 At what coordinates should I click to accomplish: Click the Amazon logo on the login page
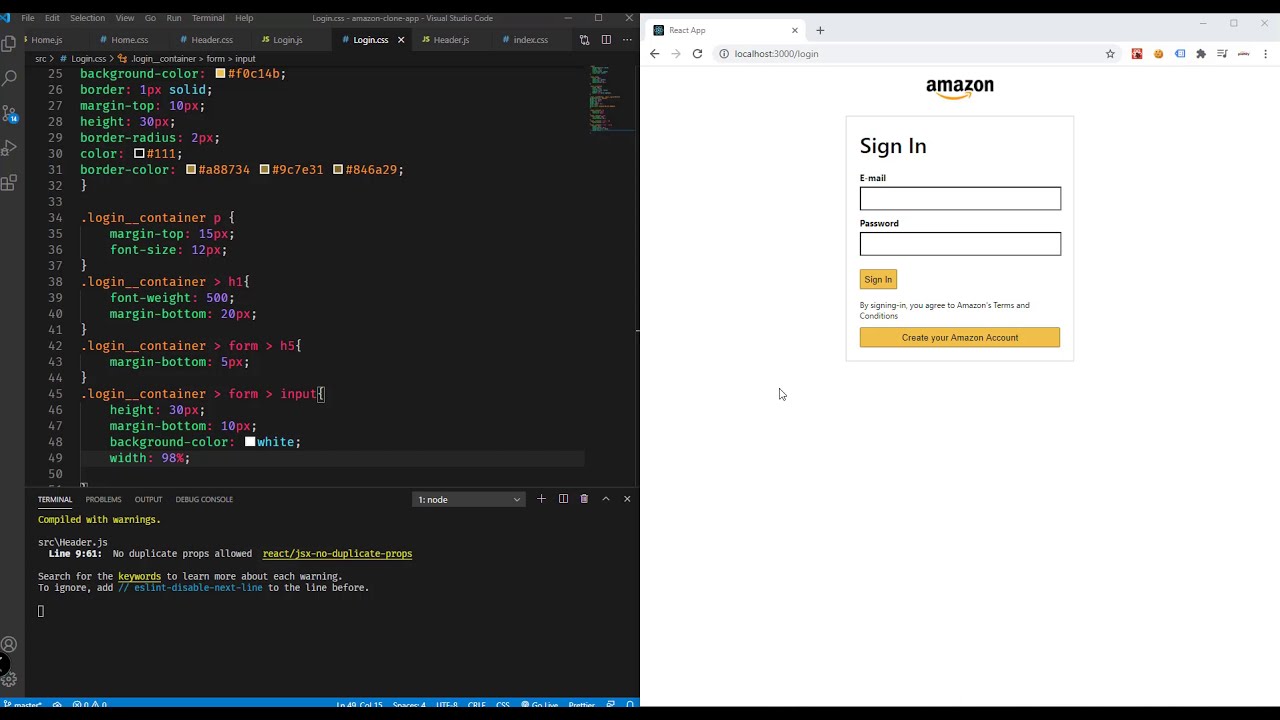click(x=960, y=89)
